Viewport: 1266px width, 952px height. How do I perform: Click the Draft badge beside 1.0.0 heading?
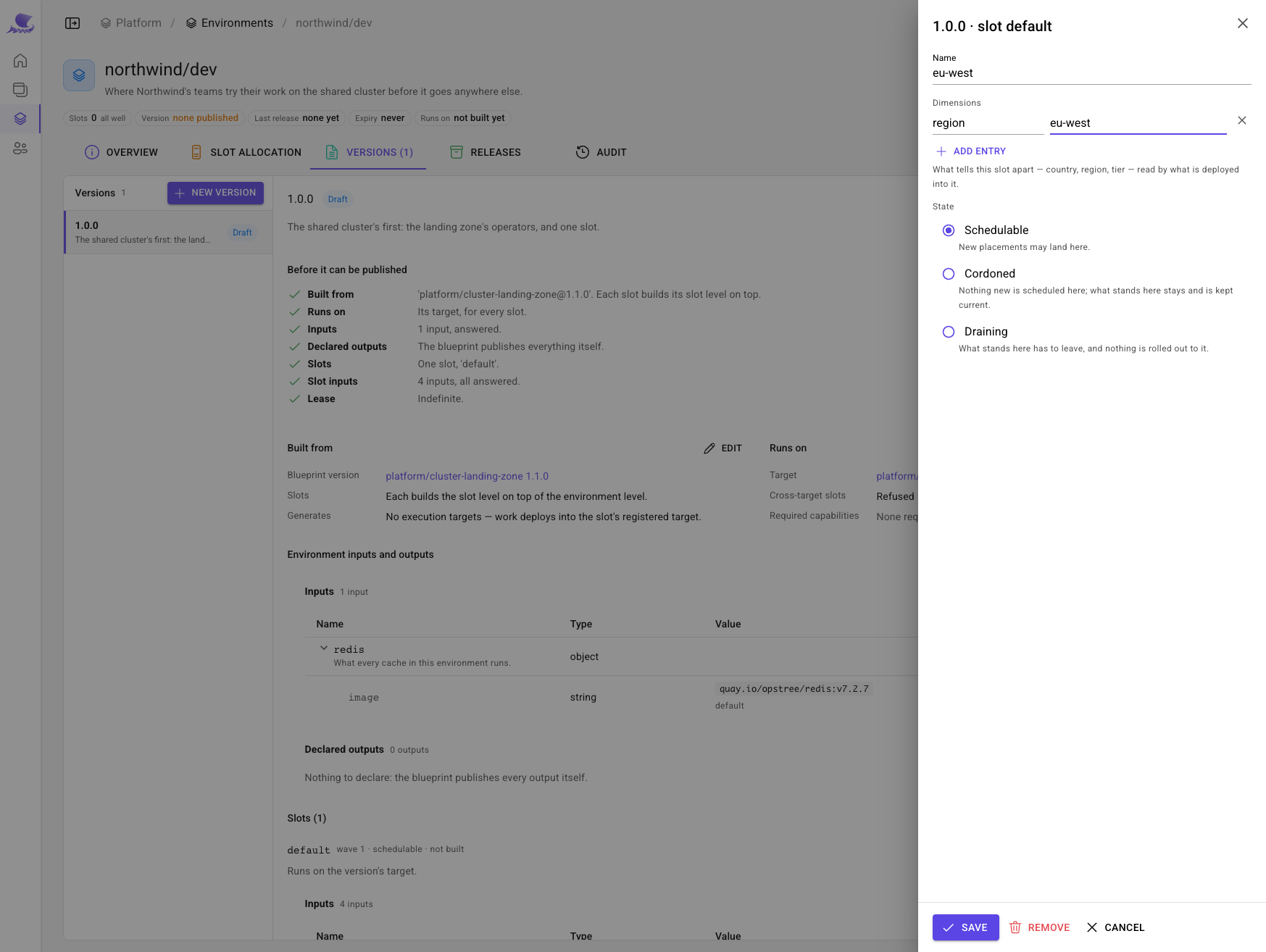click(338, 199)
